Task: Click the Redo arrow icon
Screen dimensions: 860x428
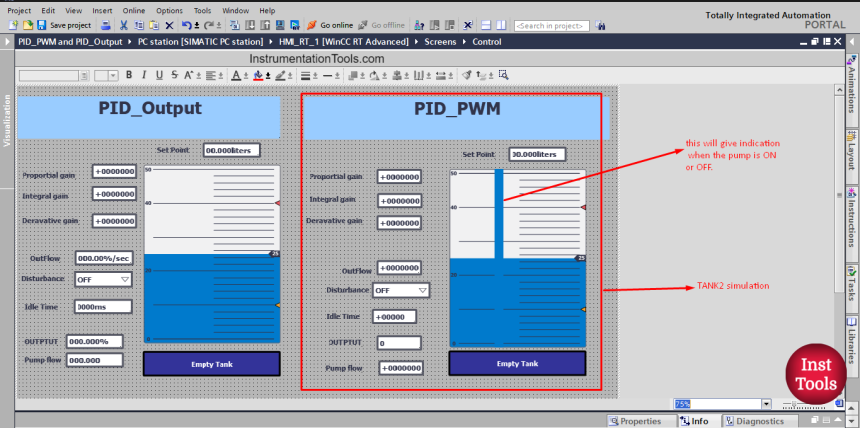Action: tap(209, 25)
